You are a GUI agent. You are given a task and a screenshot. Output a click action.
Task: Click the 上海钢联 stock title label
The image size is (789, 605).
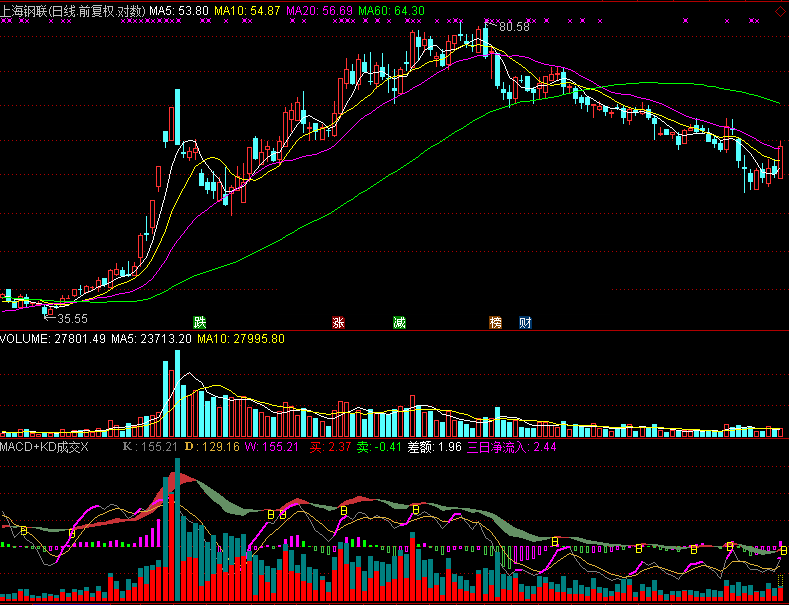coord(30,10)
